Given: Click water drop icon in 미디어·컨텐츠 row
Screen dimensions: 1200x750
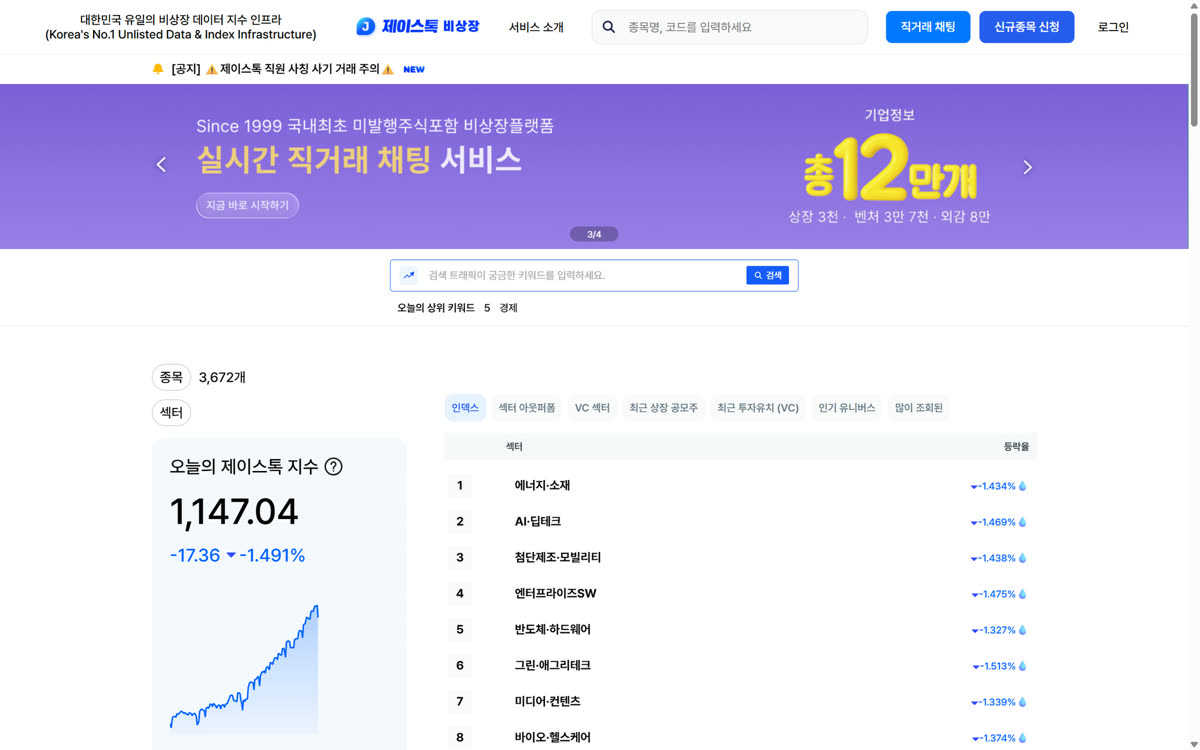Looking at the screenshot, I should [x=1023, y=702].
